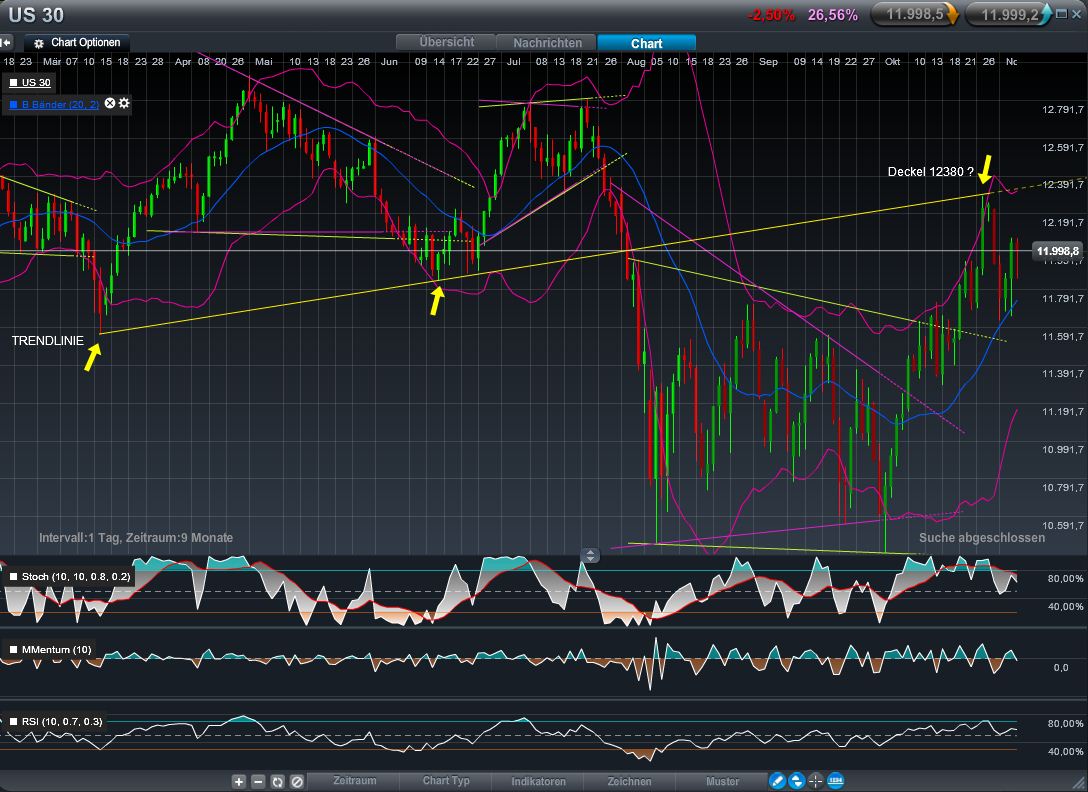This screenshot has height=792, width=1088.
Task: Click the current price marker 11.998,8
Action: [x=1058, y=251]
